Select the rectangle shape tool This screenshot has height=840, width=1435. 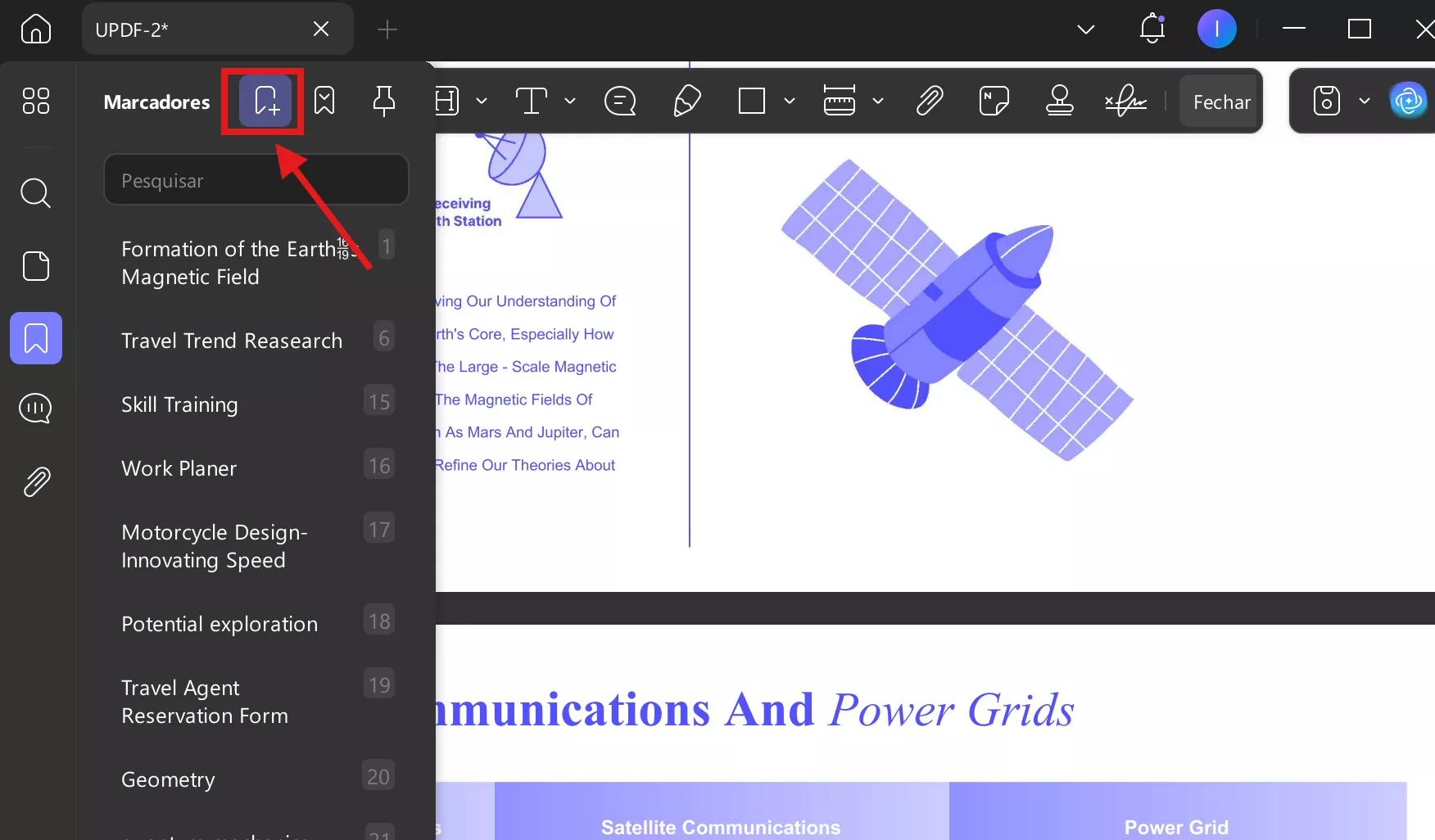point(751,102)
